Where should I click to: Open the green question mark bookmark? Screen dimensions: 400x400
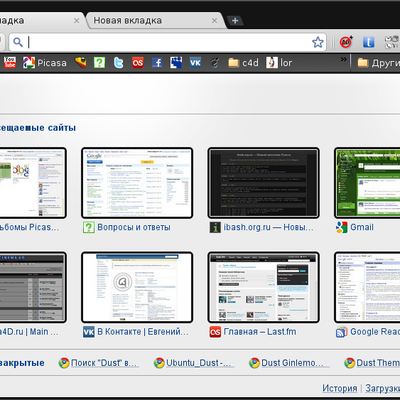click(99, 62)
